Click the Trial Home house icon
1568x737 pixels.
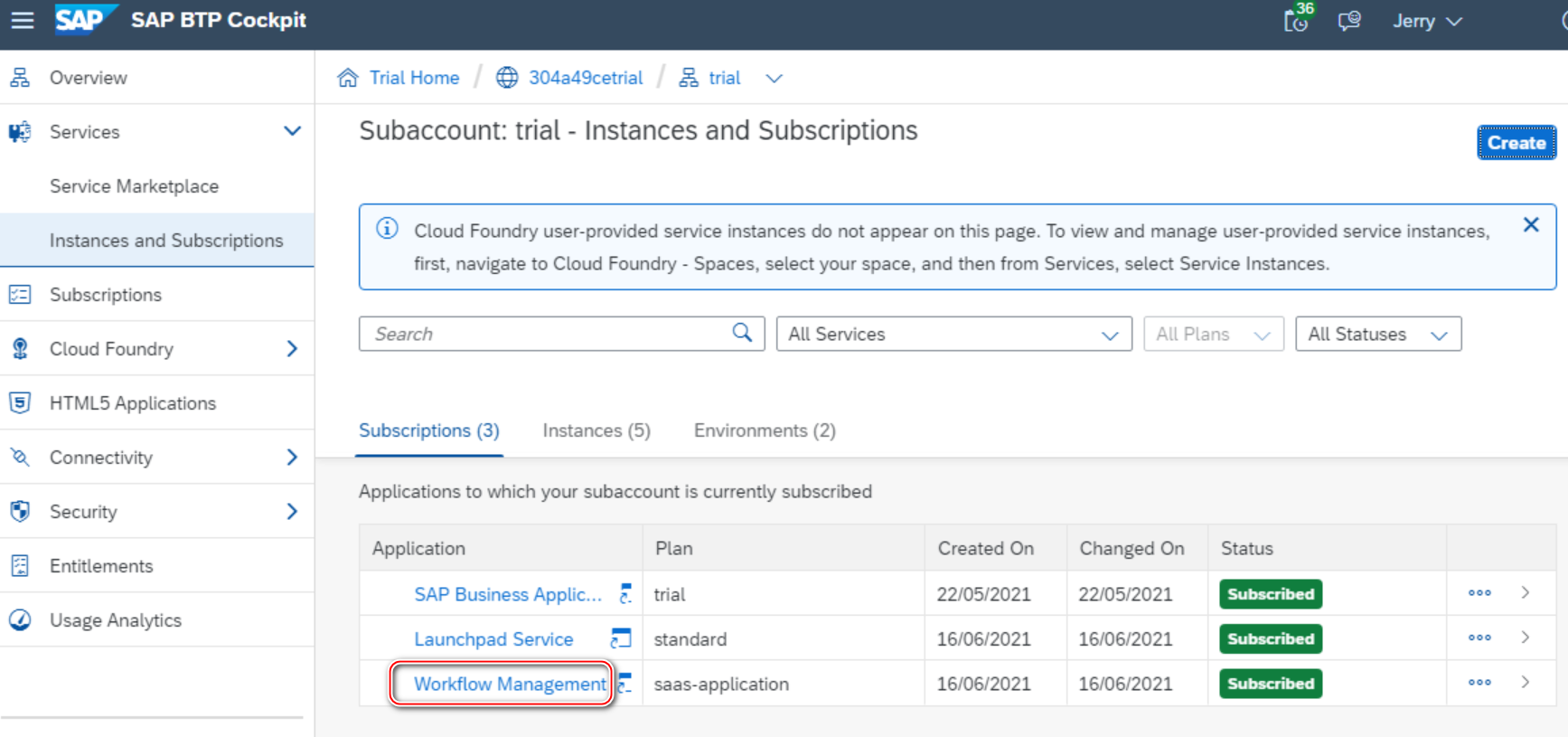tap(348, 78)
